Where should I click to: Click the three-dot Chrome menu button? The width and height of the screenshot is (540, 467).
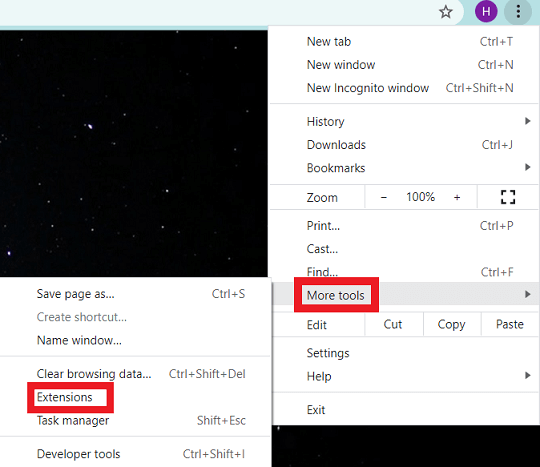pyautogui.click(x=518, y=12)
